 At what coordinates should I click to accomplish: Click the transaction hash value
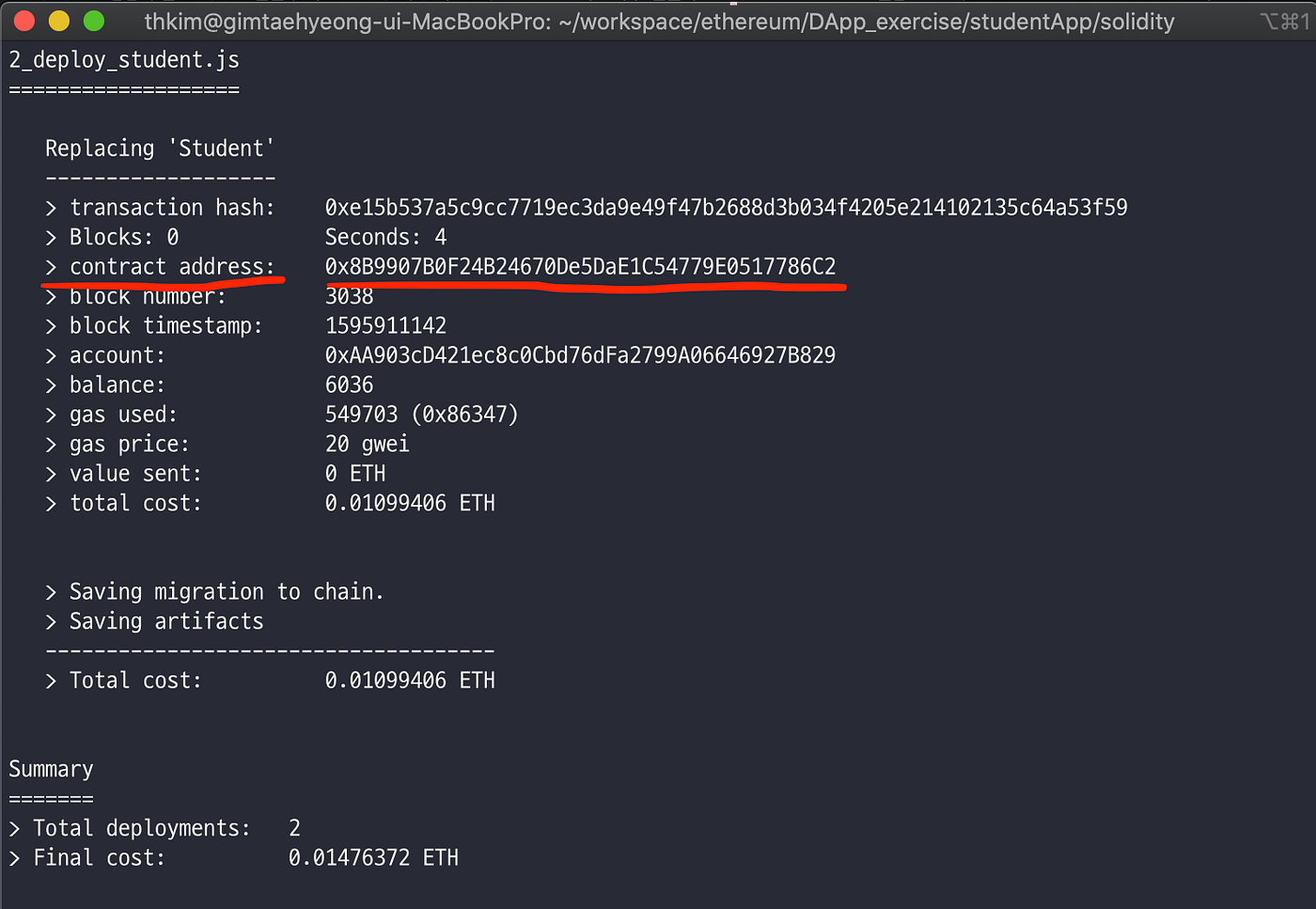tap(726, 208)
